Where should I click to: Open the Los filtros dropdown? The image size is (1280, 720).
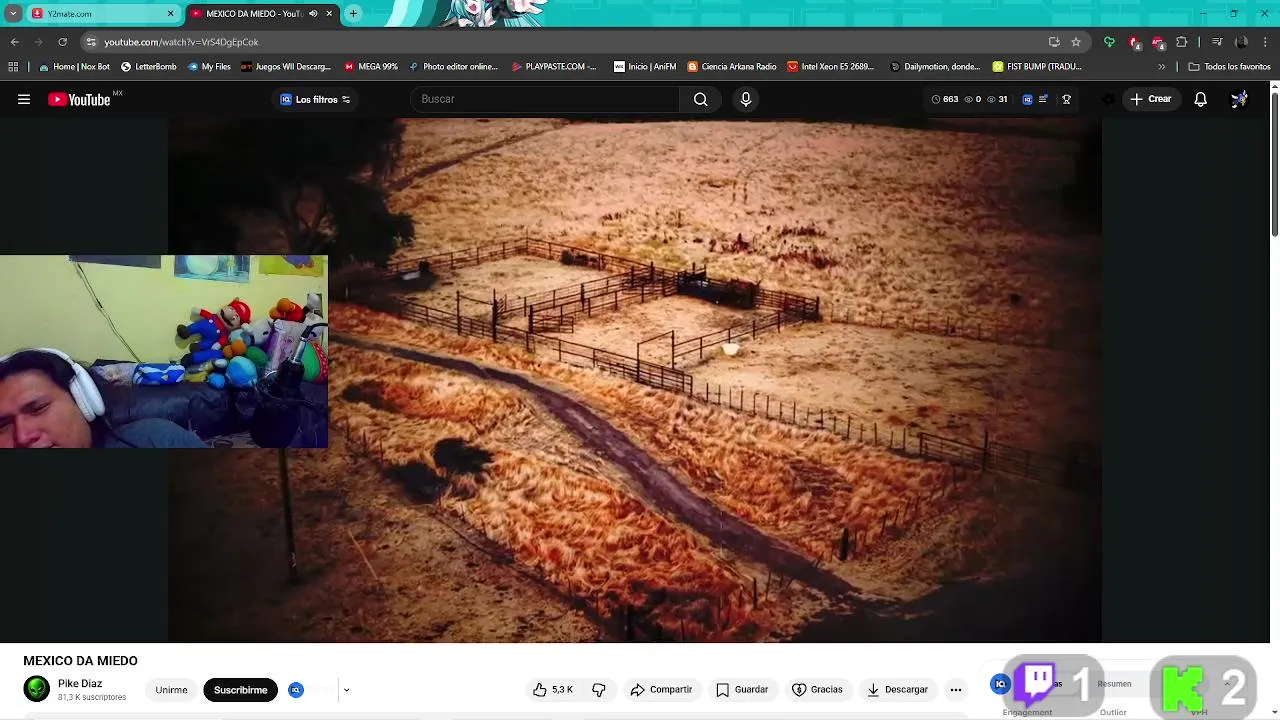pyautogui.click(x=315, y=99)
